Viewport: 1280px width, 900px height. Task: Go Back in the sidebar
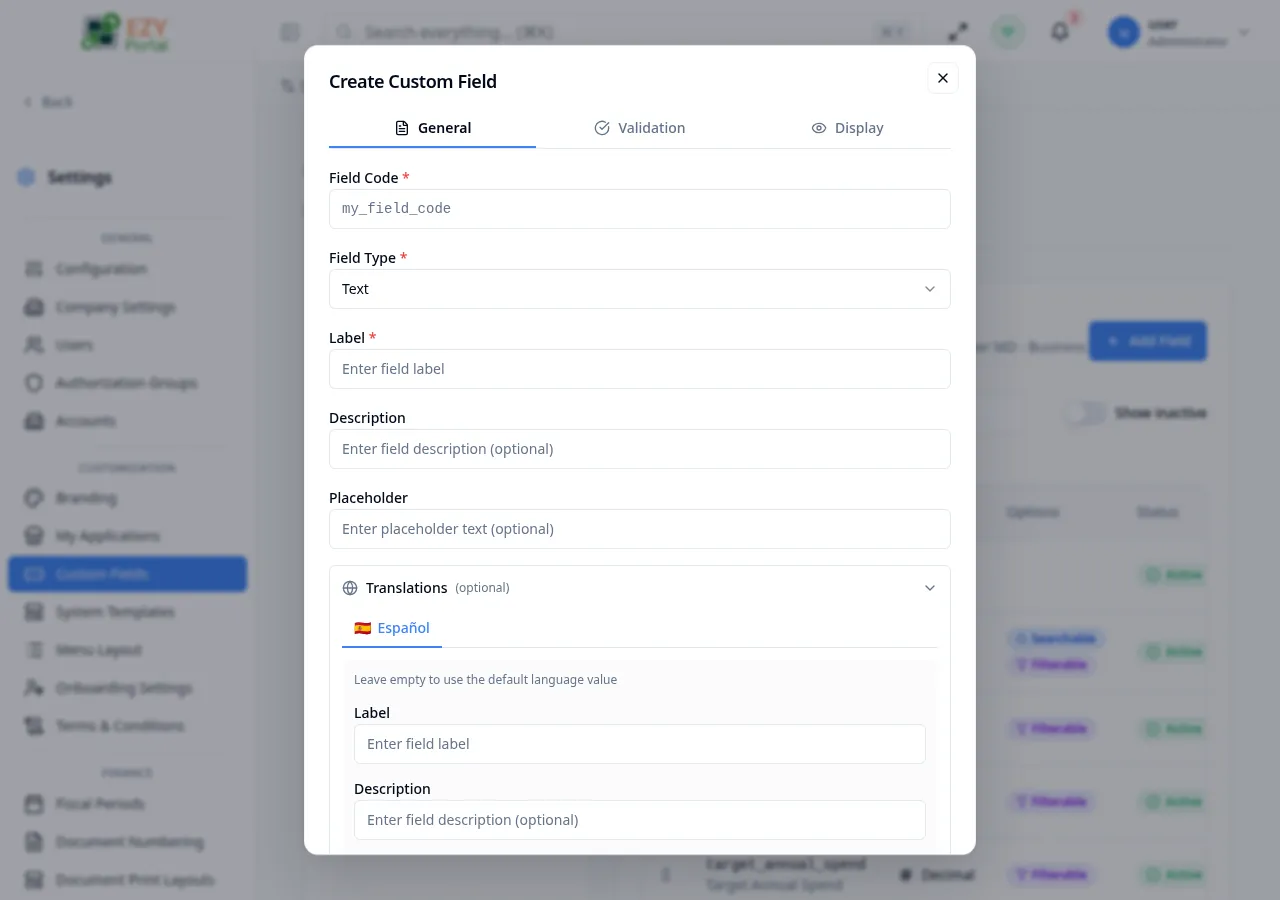point(48,102)
